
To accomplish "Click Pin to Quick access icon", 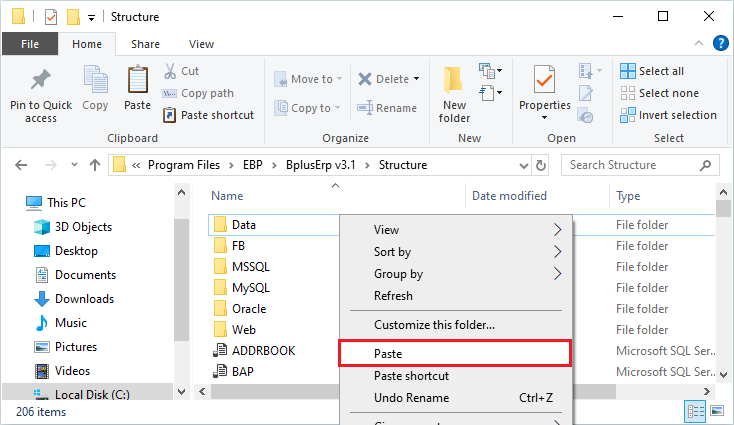I will tap(41, 80).
